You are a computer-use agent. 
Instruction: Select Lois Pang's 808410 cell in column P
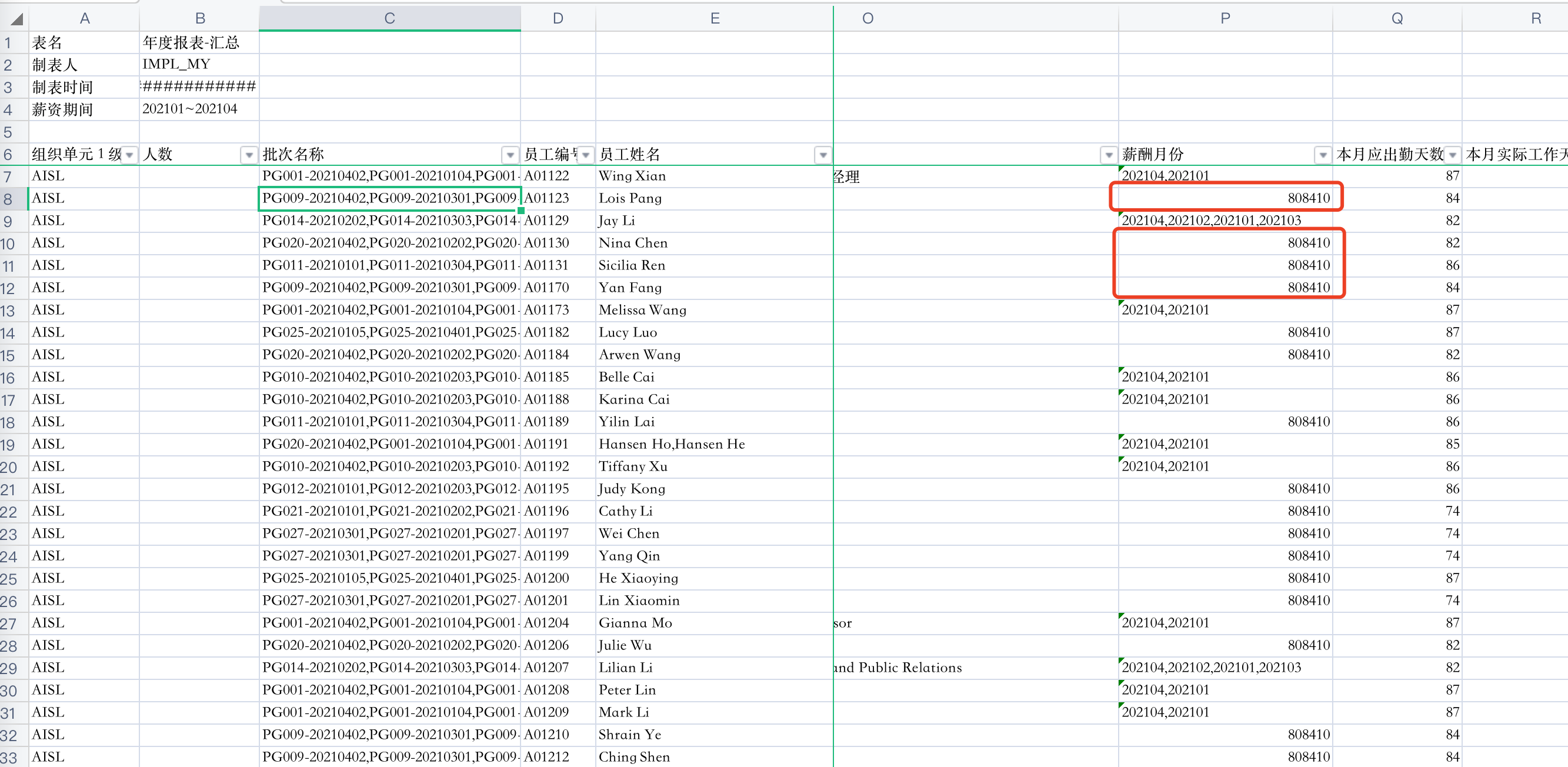click(1225, 198)
